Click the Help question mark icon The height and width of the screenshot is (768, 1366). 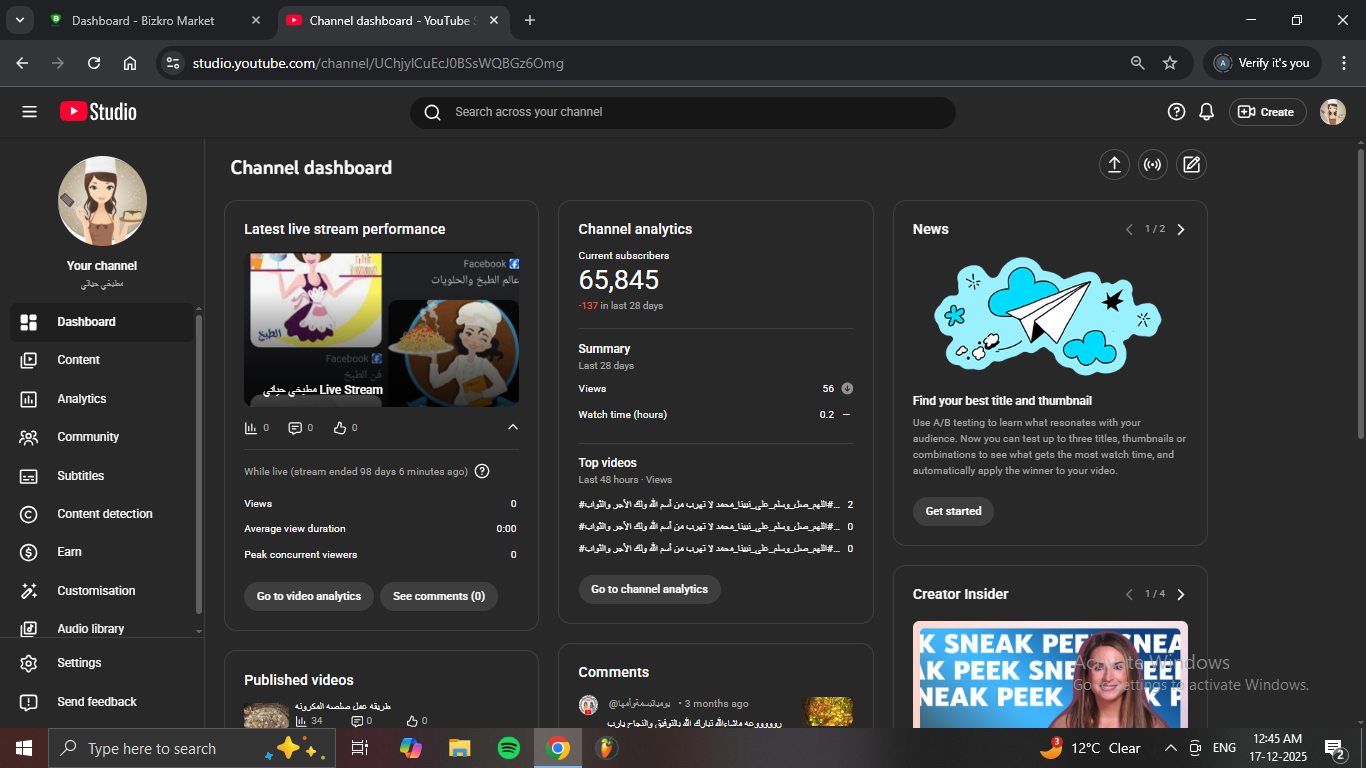(x=1176, y=112)
